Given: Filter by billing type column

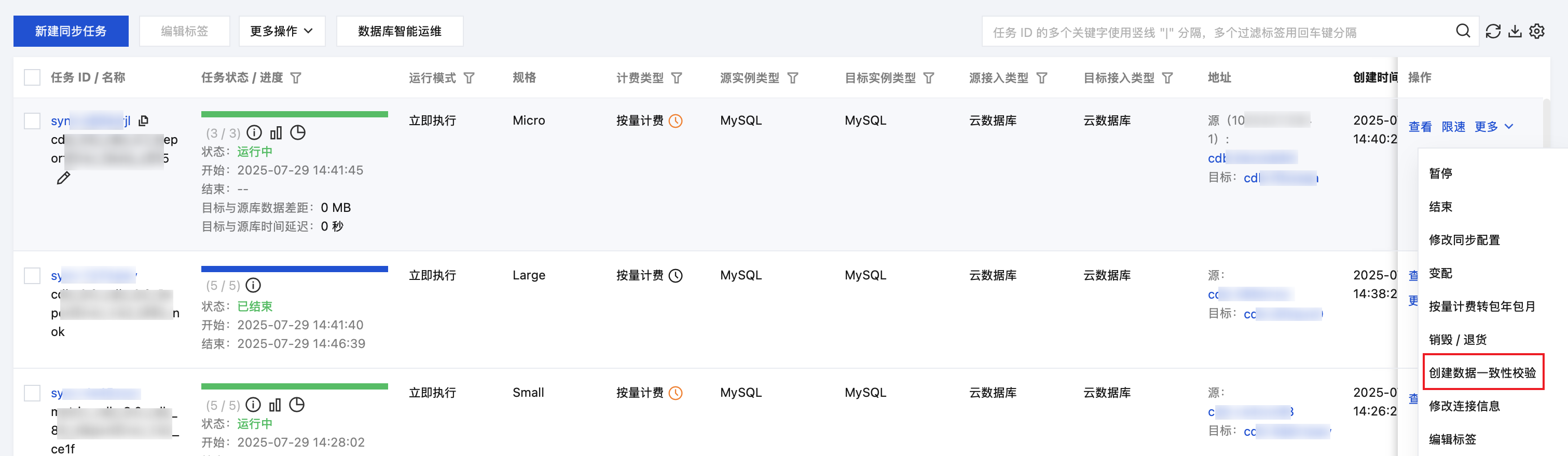Looking at the screenshot, I should point(677,78).
